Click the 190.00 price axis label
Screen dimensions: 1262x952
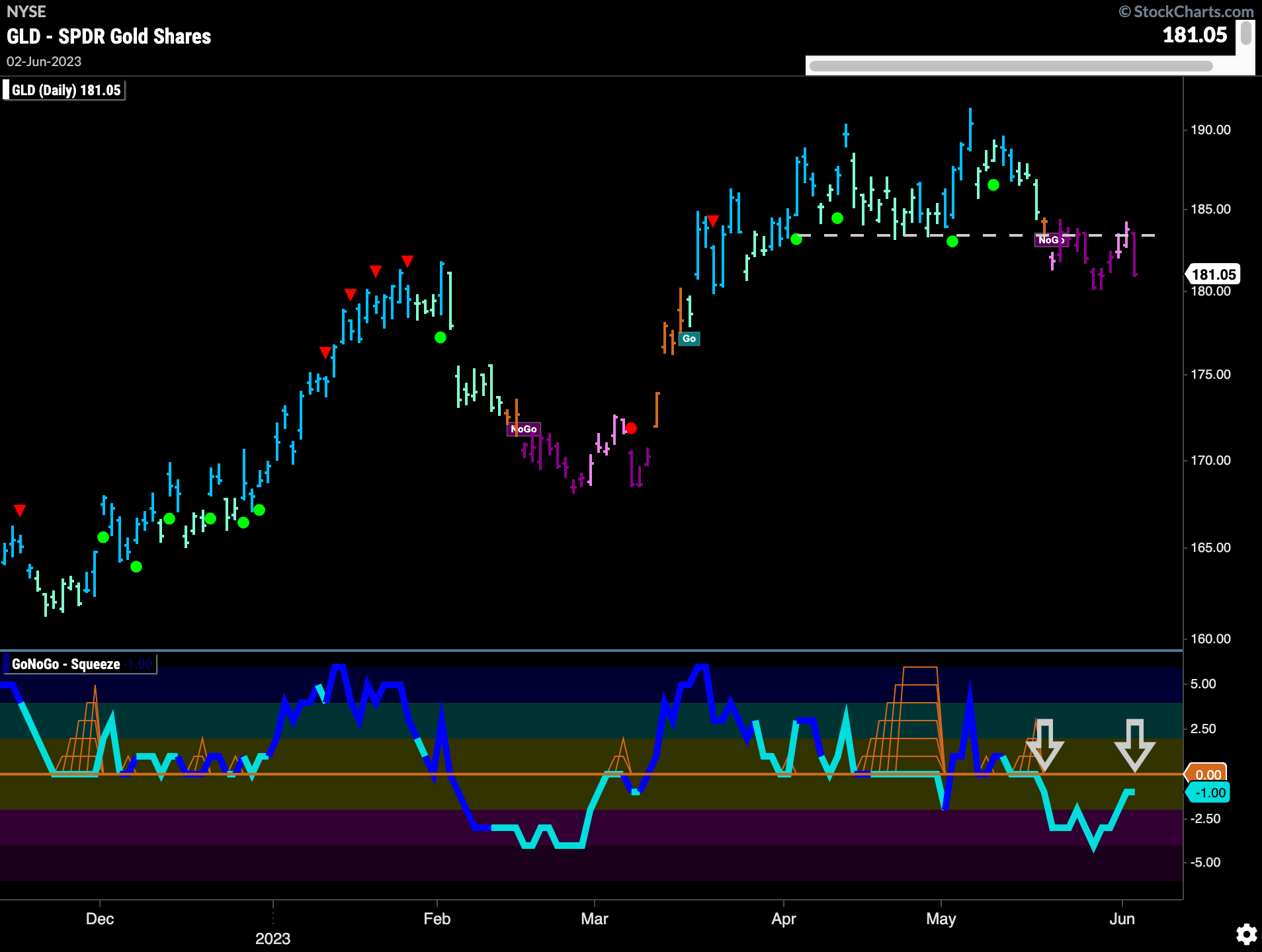tap(1211, 130)
